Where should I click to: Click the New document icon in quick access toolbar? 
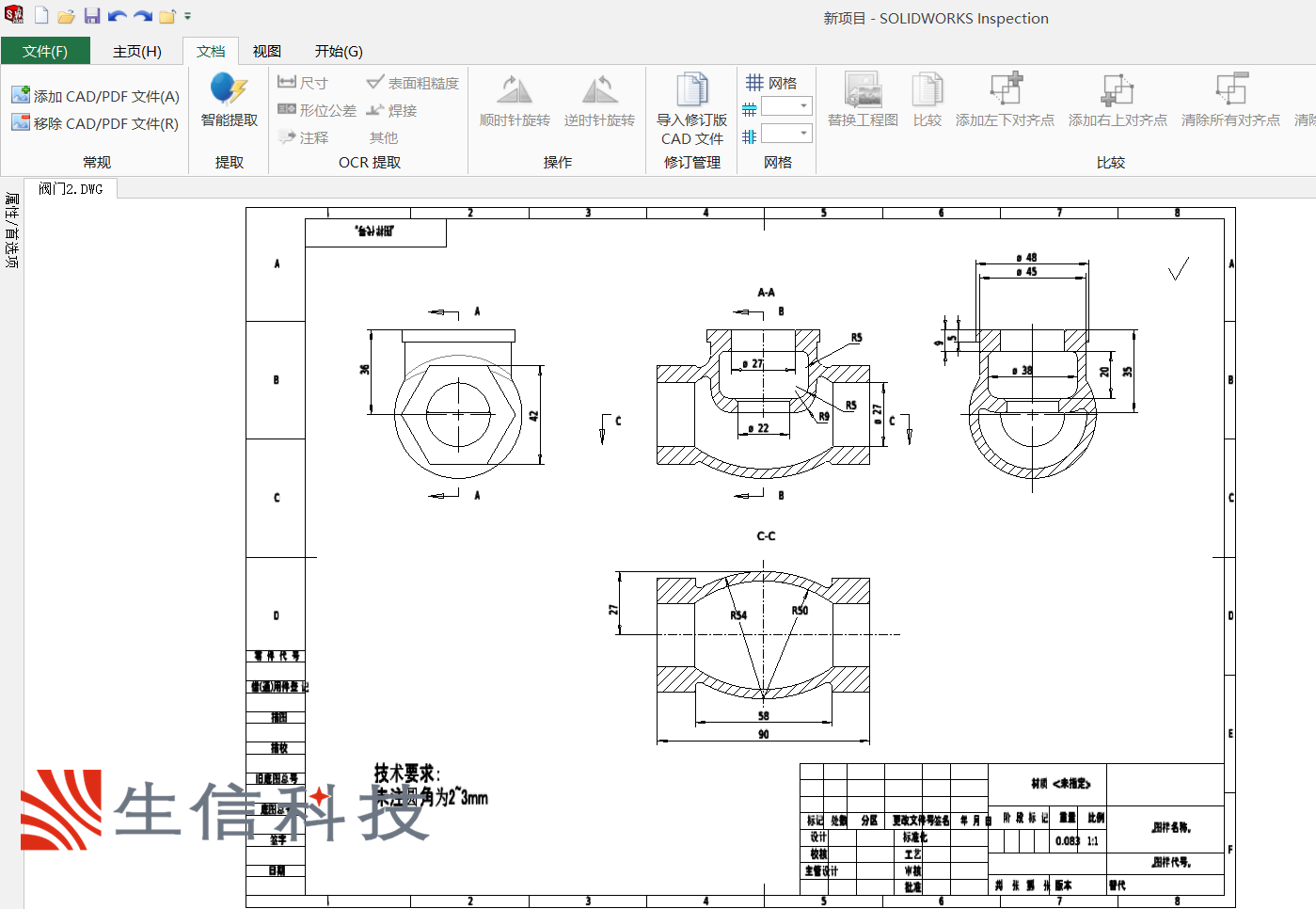pos(41,15)
